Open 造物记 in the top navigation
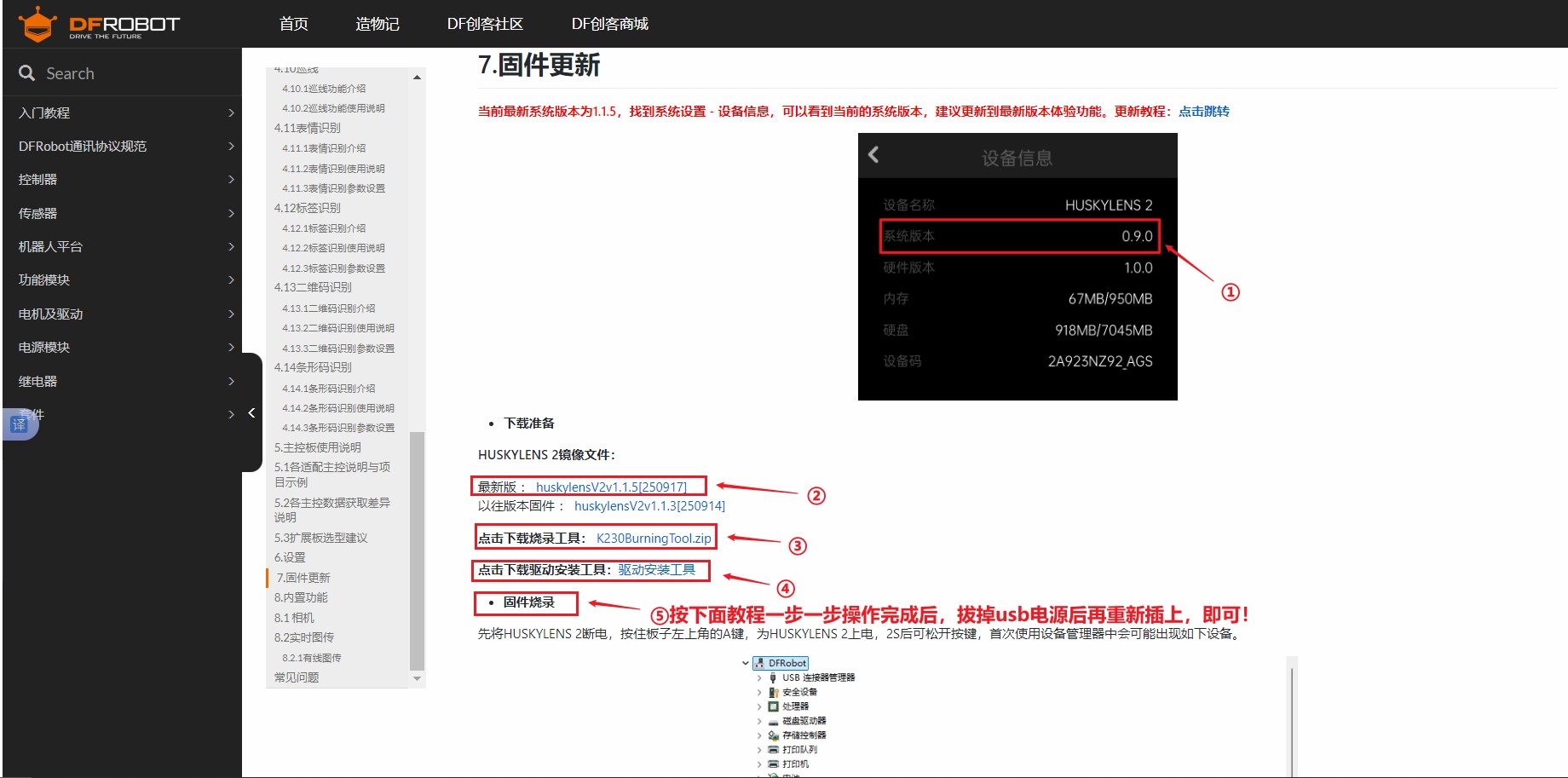1568x778 pixels. (378, 24)
